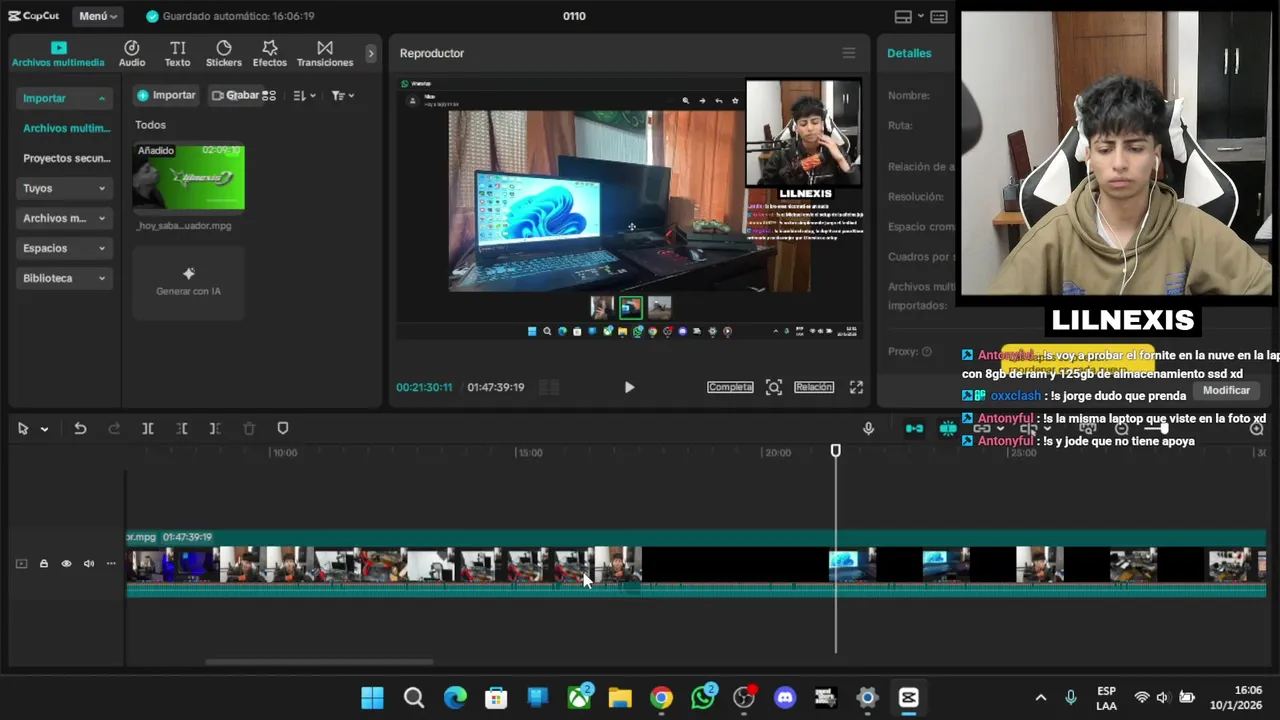Open the Reproductor panel hamburger menu
Screen dimensions: 1280x720
pyautogui.click(x=848, y=53)
